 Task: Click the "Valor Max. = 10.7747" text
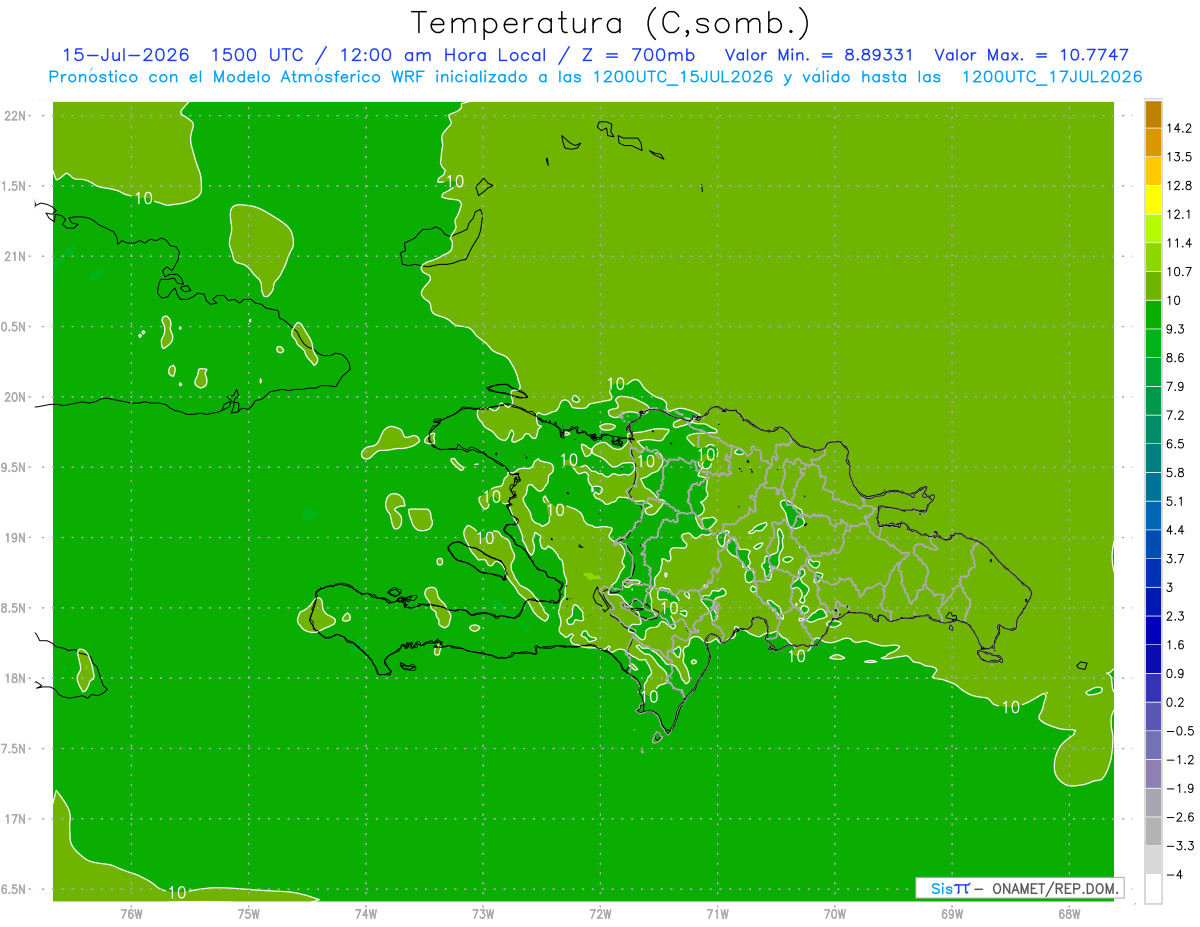click(1031, 55)
